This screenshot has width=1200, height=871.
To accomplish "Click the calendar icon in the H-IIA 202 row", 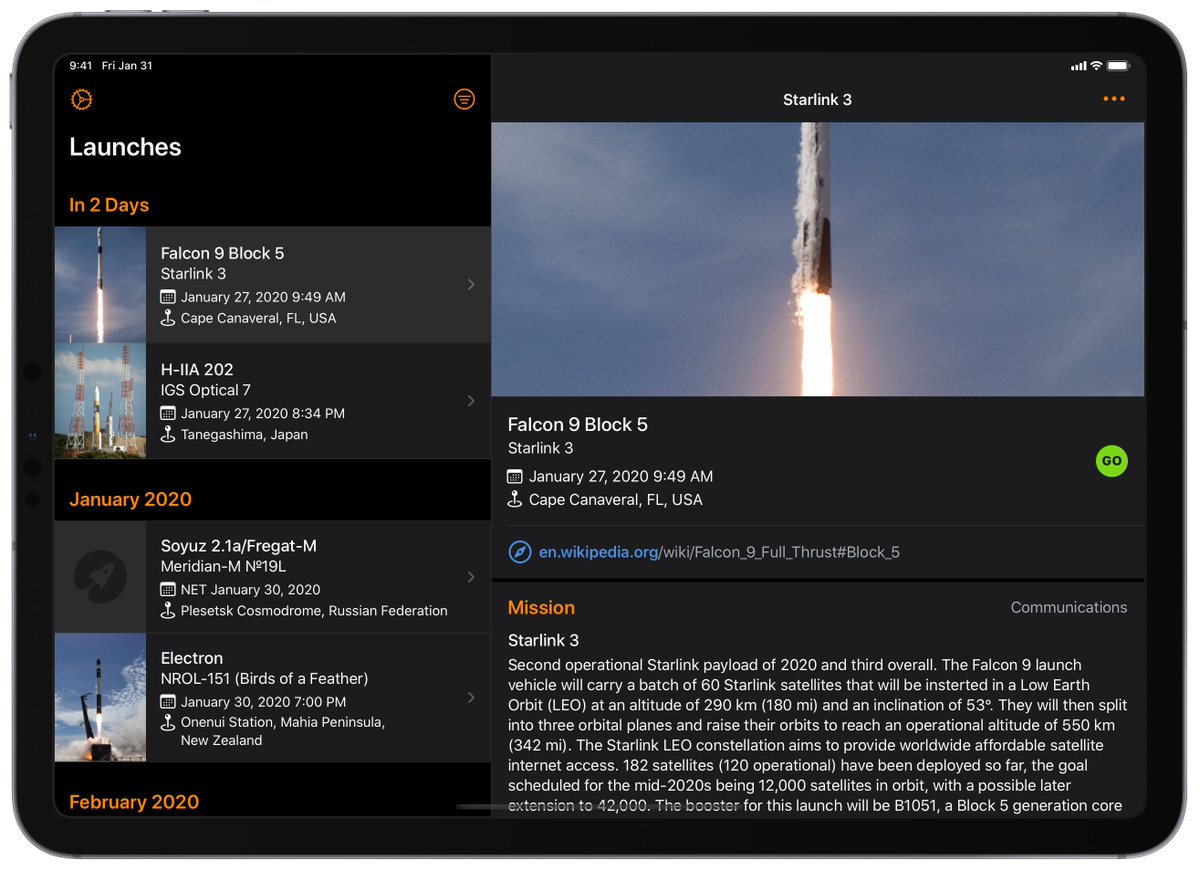I will 168,413.
